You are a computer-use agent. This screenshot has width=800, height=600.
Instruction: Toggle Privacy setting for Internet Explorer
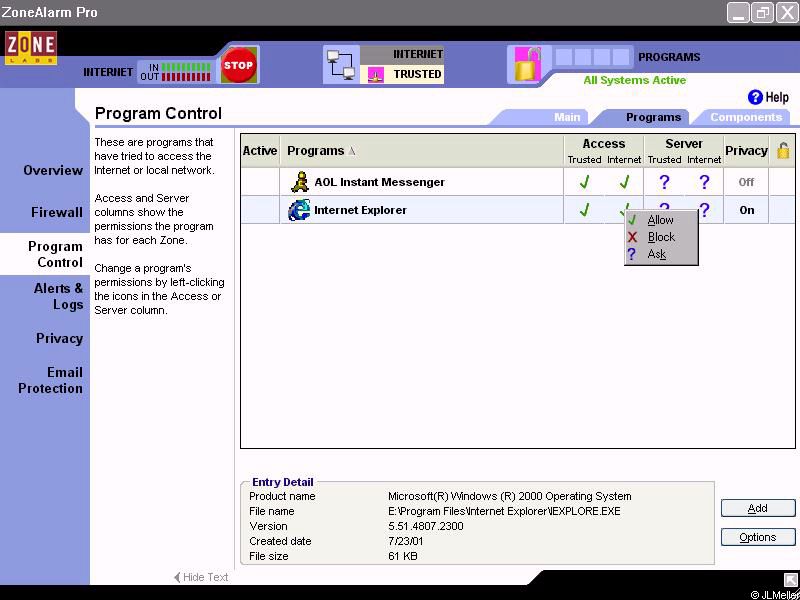[746, 210]
